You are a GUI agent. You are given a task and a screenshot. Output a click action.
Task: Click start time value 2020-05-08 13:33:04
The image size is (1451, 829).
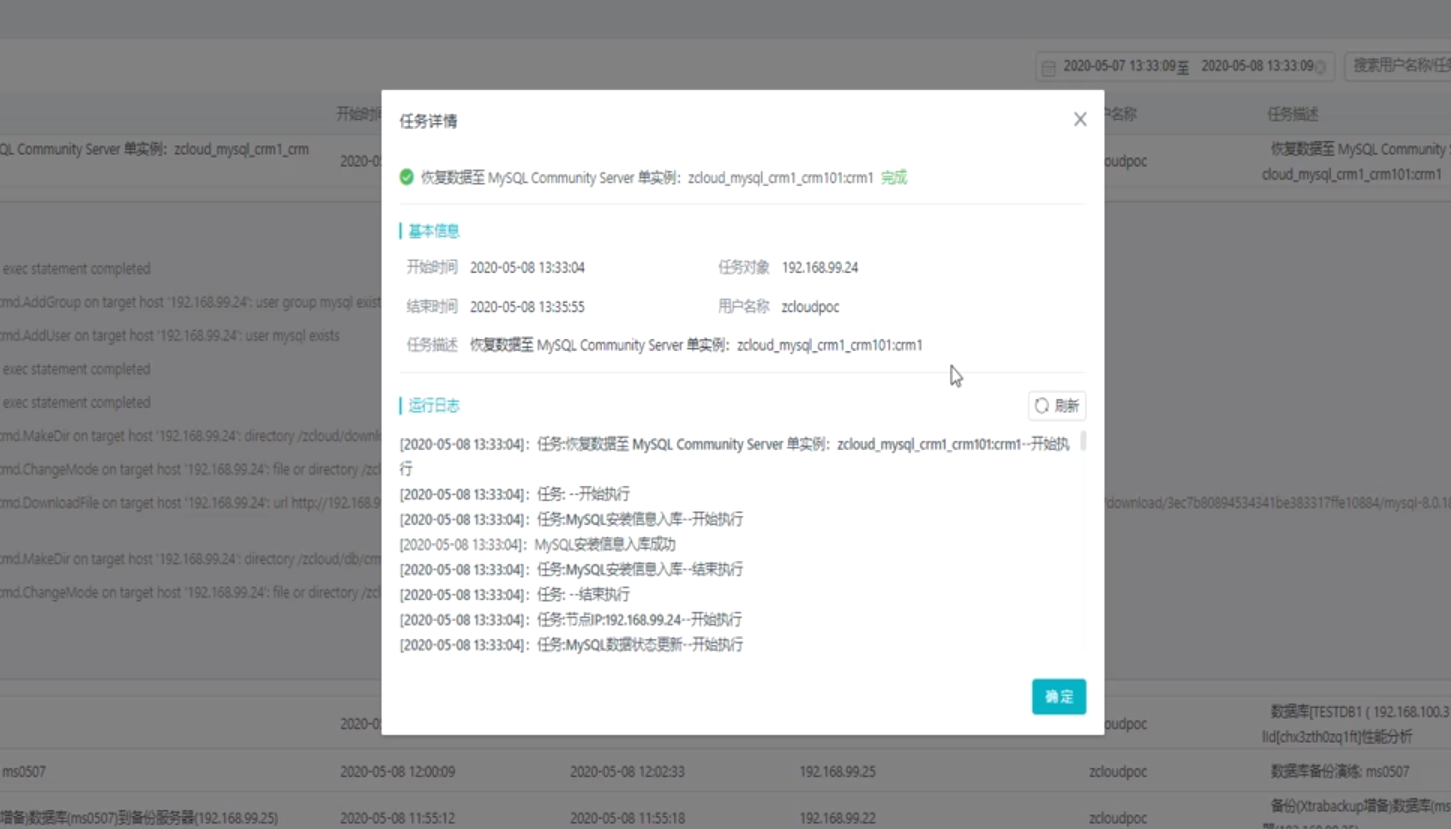point(527,268)
